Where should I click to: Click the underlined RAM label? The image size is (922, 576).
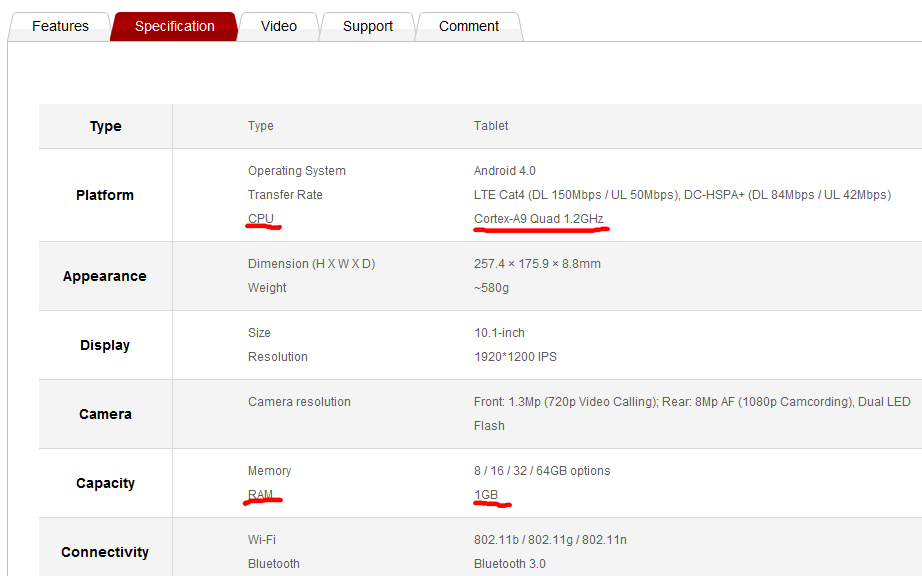(x=260, y=495)
